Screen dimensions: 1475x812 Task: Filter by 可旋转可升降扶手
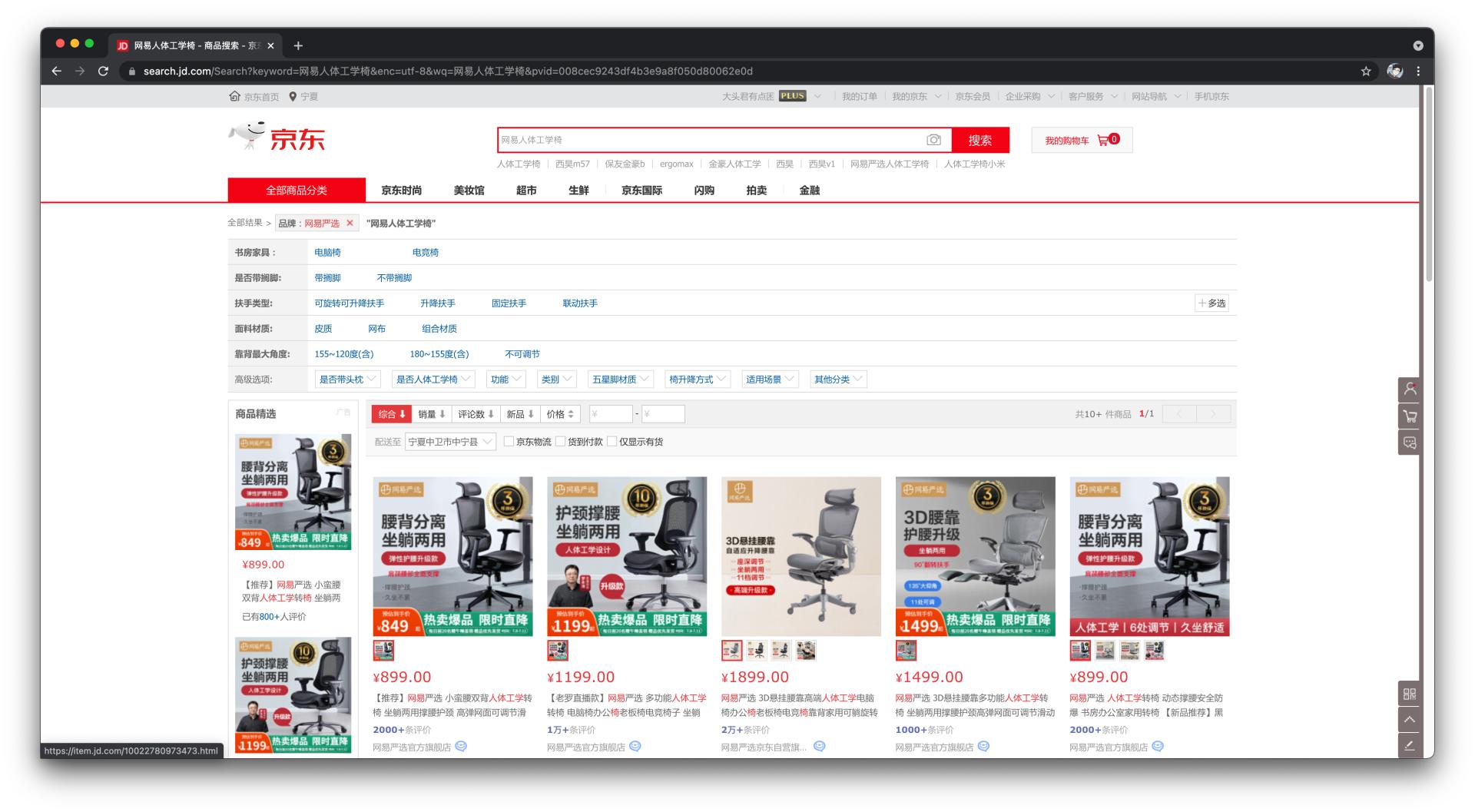(349, 303)
